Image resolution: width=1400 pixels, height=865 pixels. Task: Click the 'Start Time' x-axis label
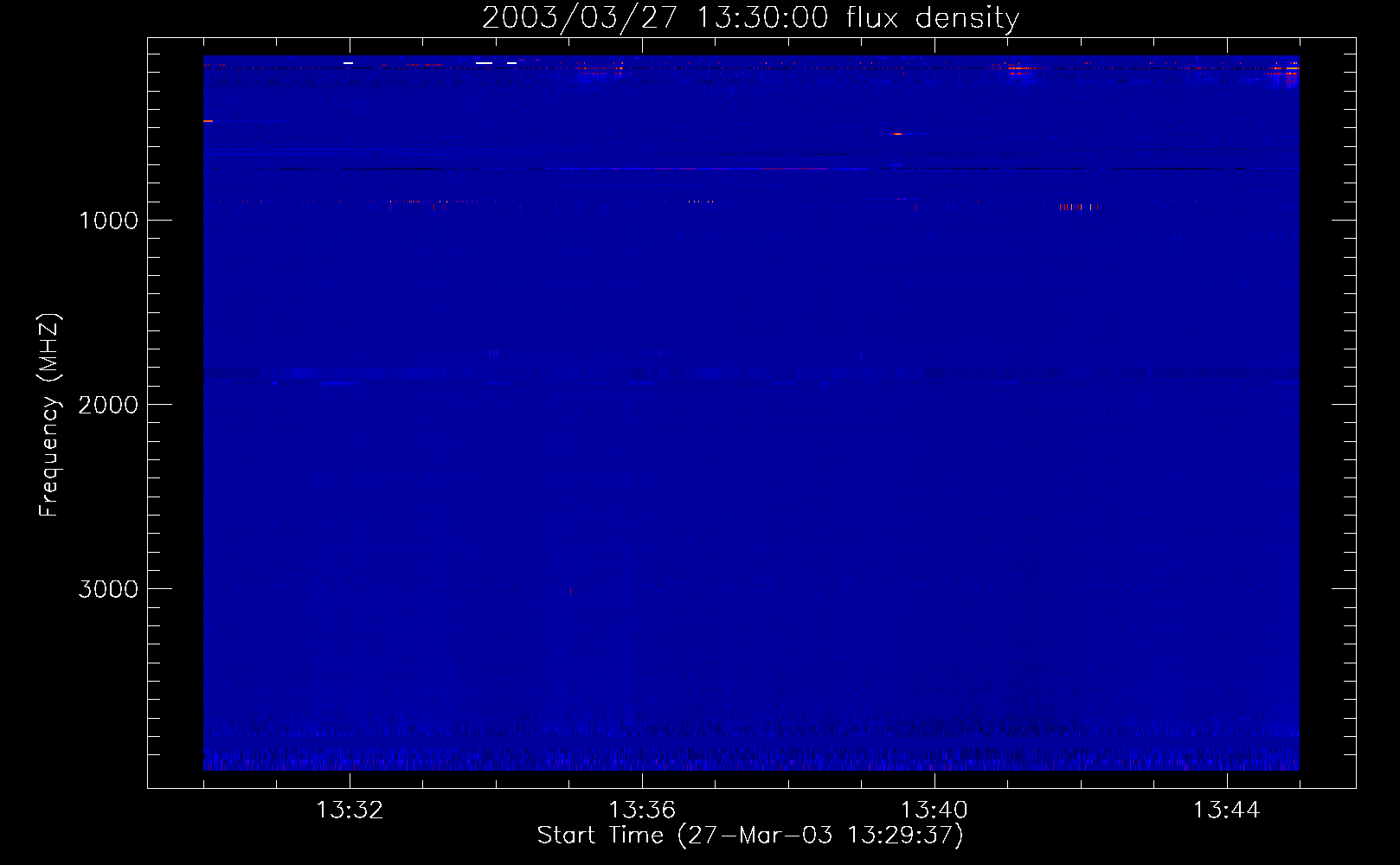point(749,836)
